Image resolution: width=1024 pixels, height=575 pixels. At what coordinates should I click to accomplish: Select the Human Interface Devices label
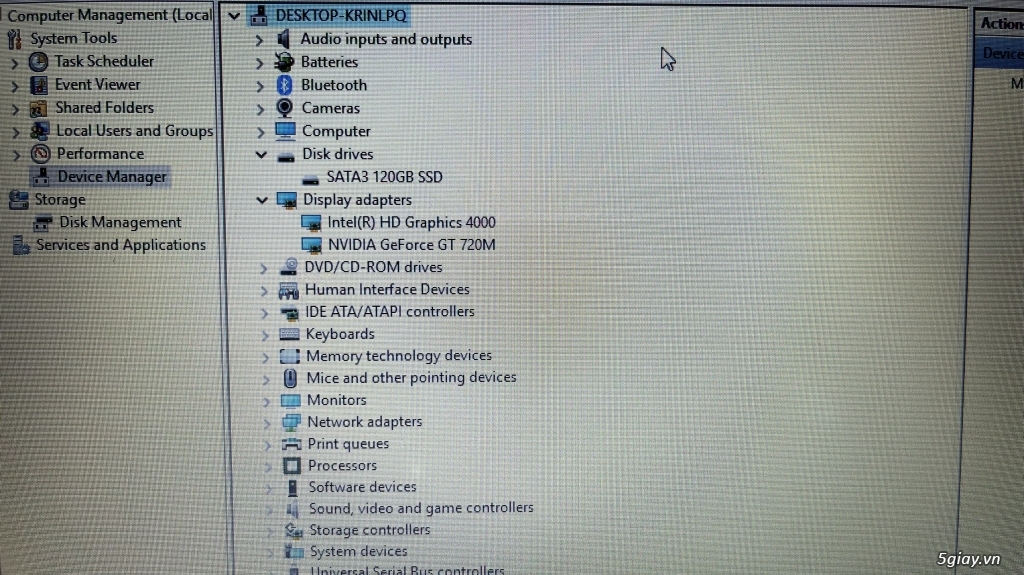tap(387, 289)
